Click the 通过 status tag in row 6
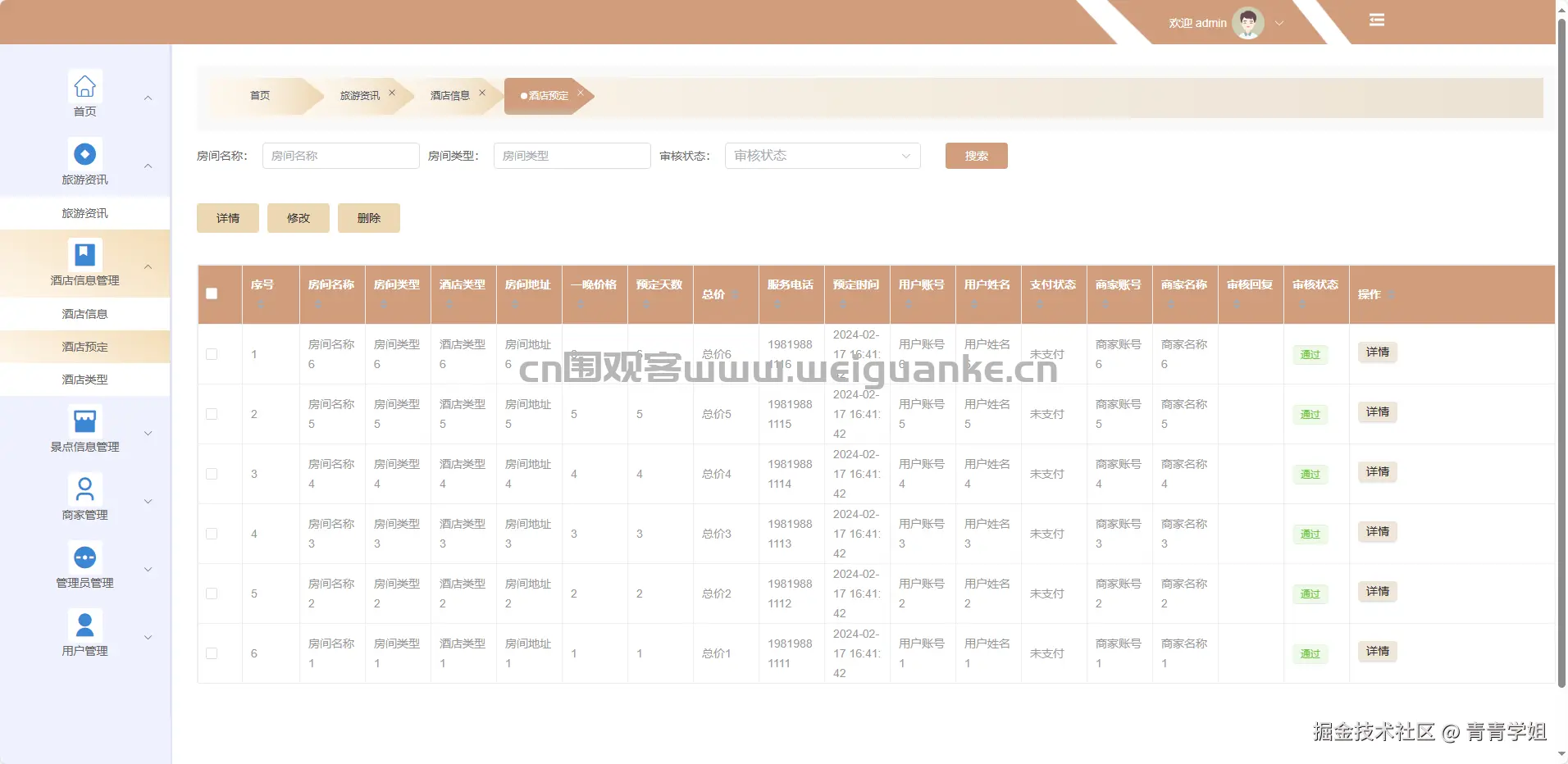Screen dimensions: 1568x764 point(1310,654)
